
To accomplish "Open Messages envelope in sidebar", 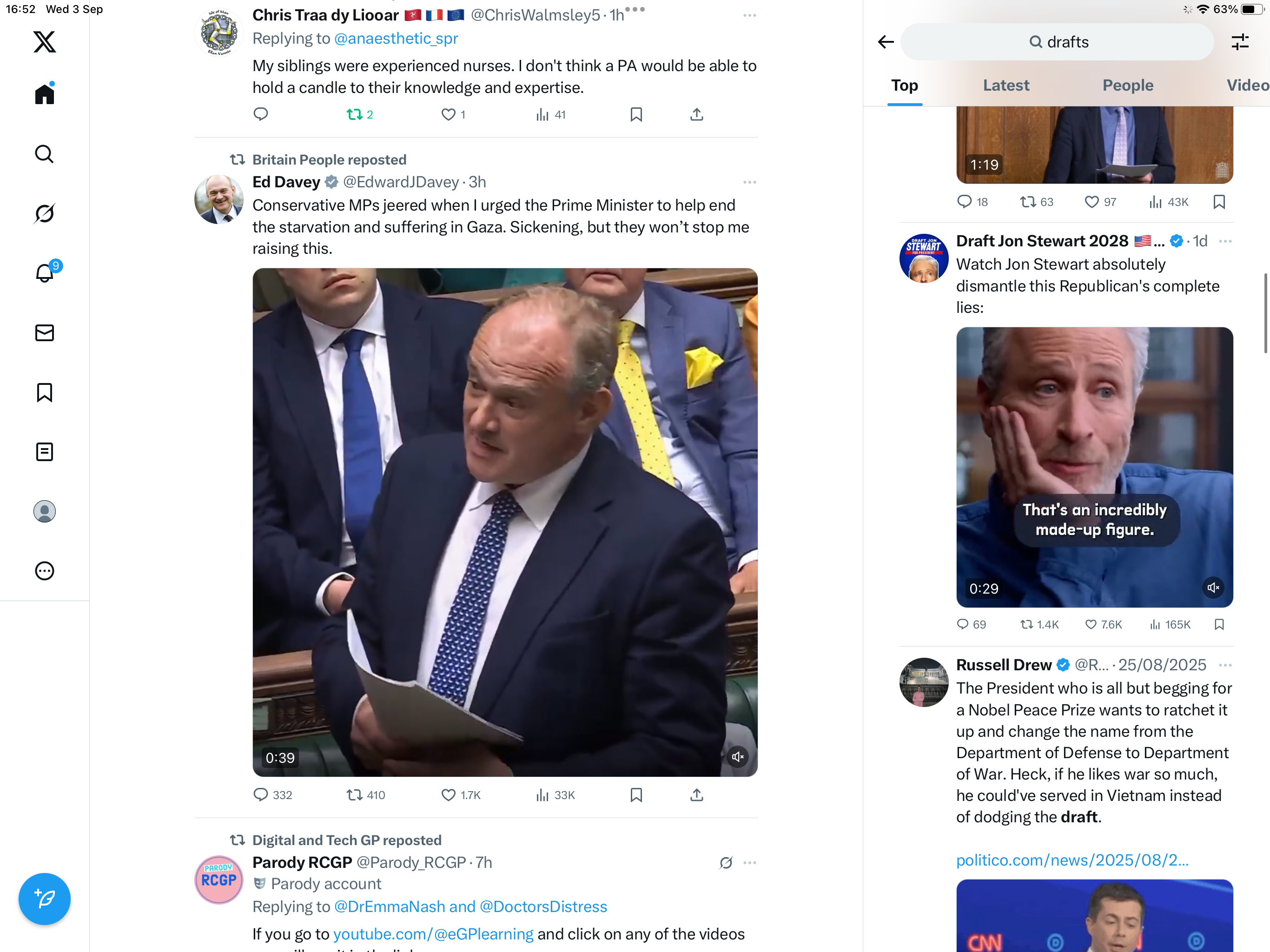I will tap(44, 332).
